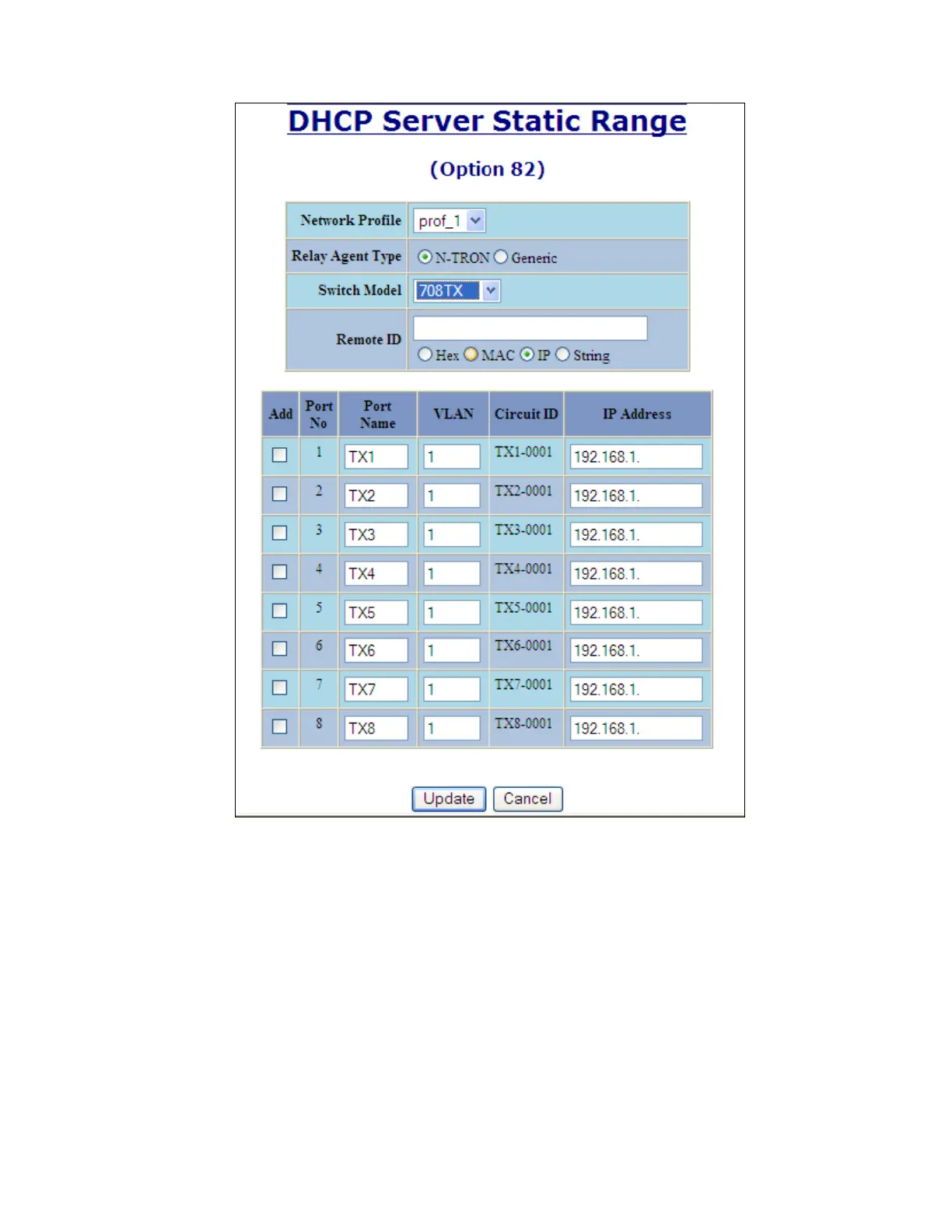Edit the port name field TX4

click(x=376, y=573)
